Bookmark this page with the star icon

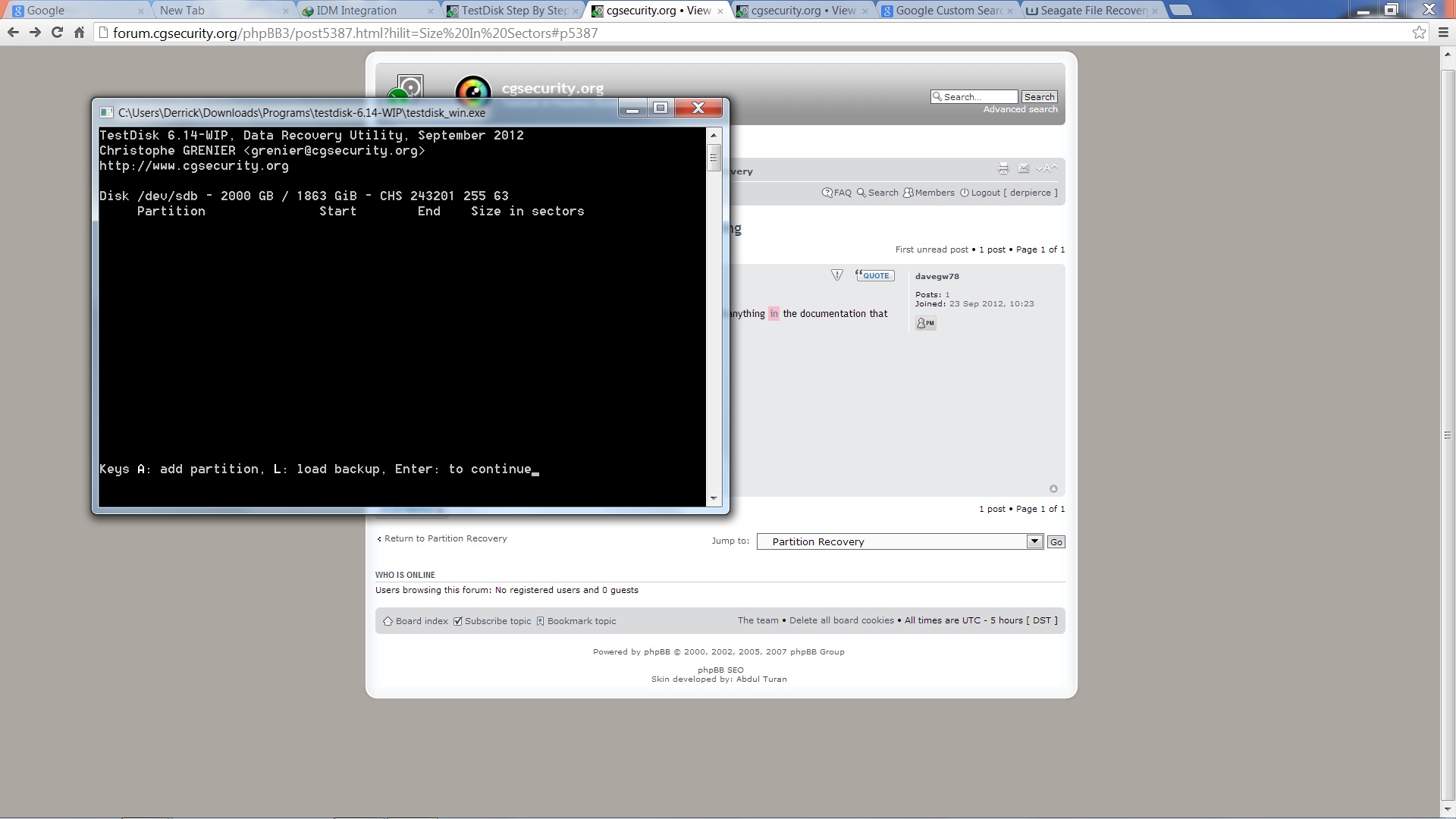[1419, 33]
